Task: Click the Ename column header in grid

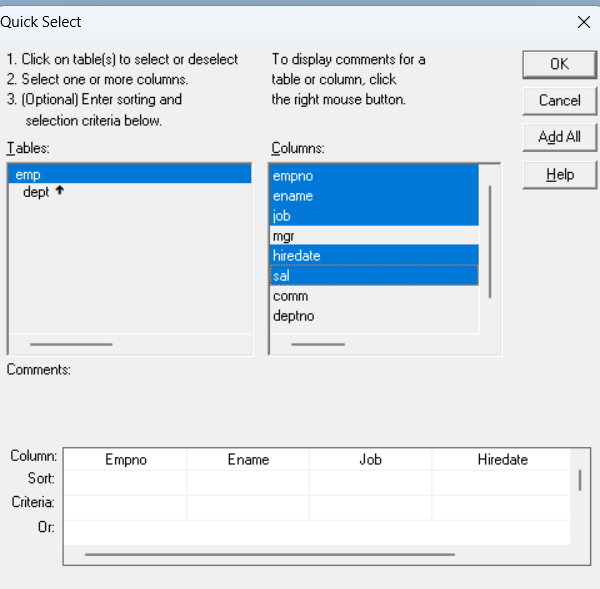Action: (248, 459)
